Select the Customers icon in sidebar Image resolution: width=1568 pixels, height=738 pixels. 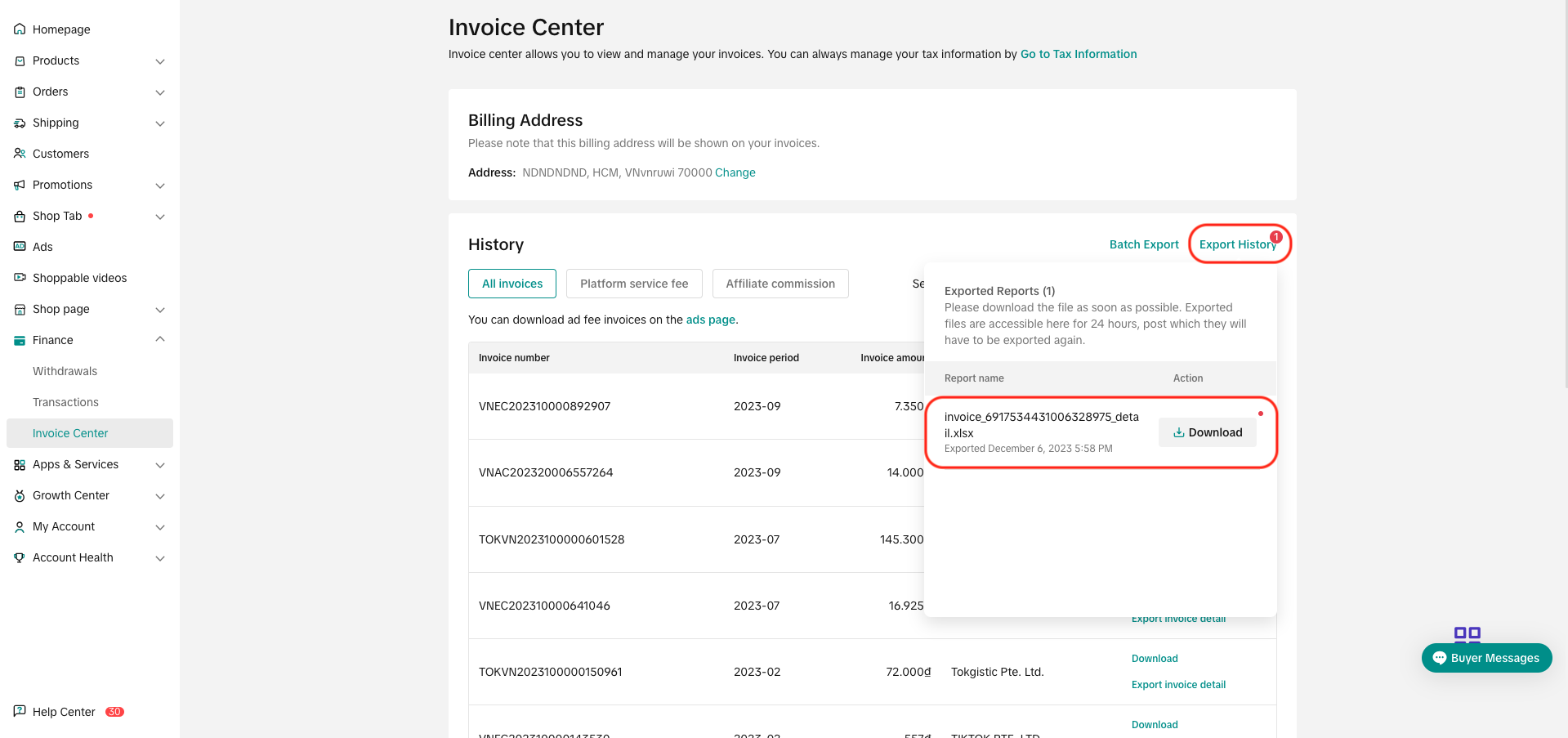click(19, 153)
